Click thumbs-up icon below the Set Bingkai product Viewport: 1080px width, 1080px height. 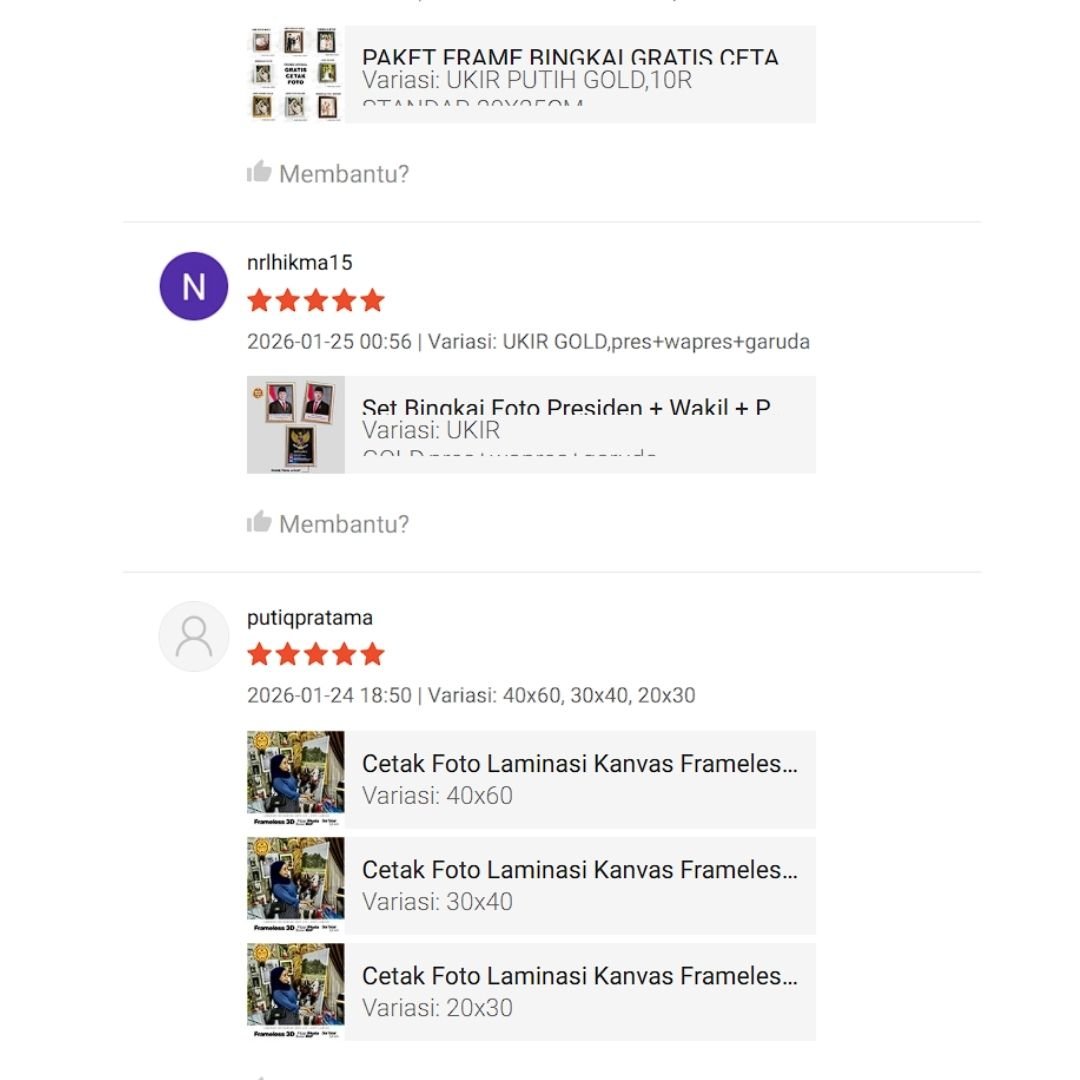(259, 522)
